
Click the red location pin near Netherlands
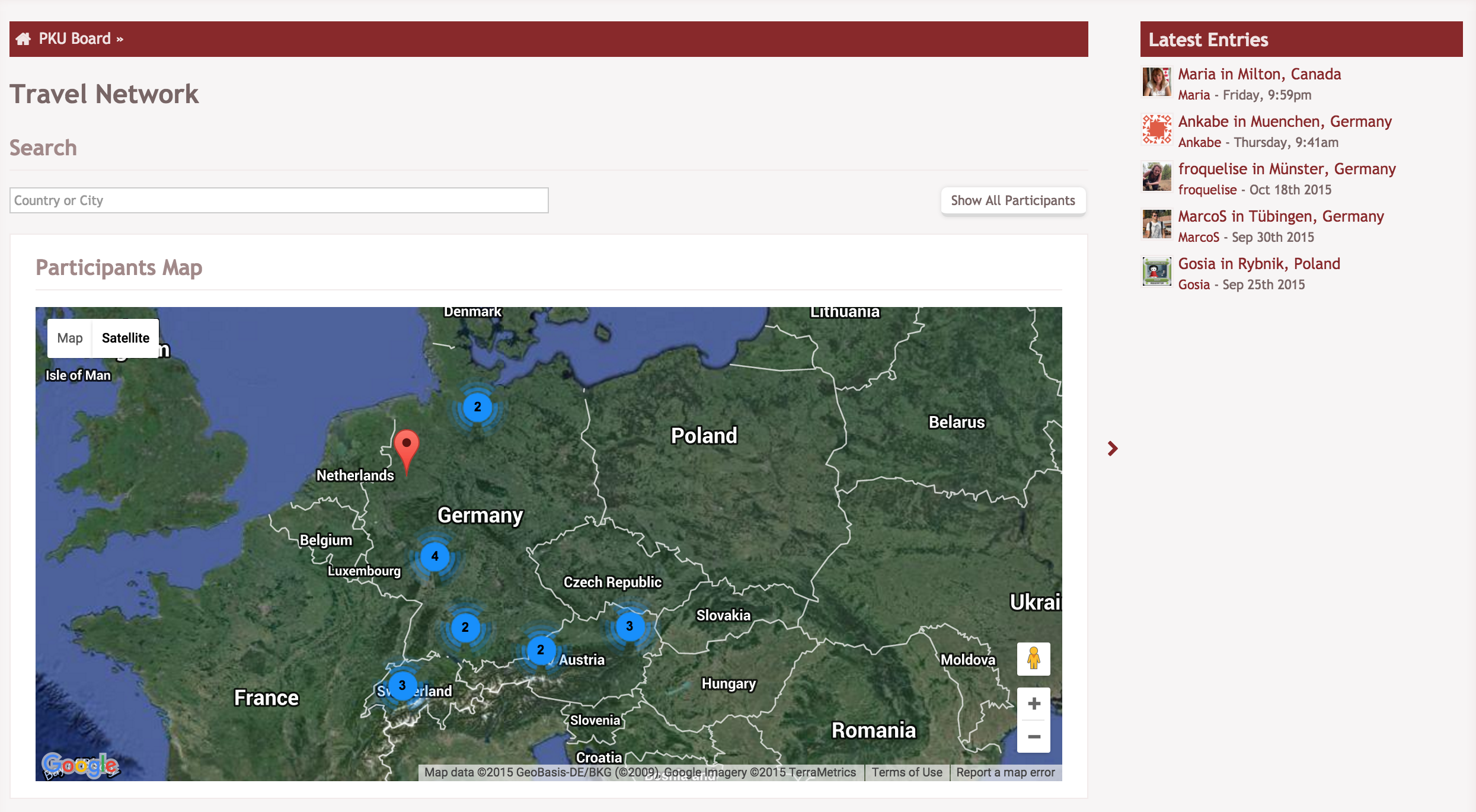(x=407, y=452)
